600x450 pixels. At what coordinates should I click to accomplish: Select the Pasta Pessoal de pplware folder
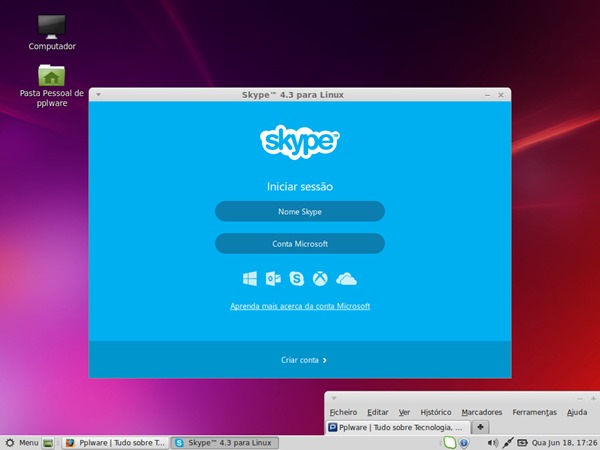(x=52, y=86)
